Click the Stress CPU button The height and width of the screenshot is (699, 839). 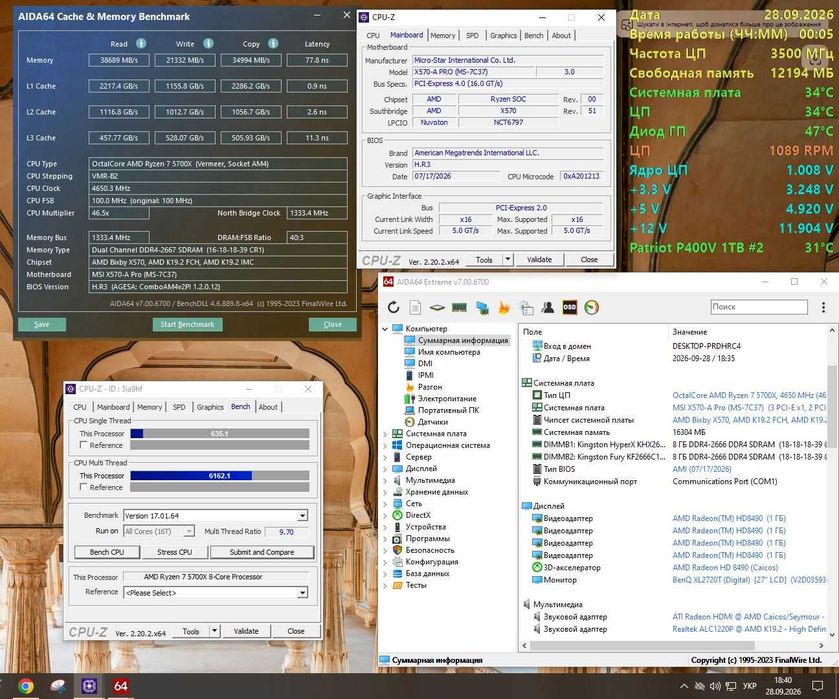tap(174, 552)
